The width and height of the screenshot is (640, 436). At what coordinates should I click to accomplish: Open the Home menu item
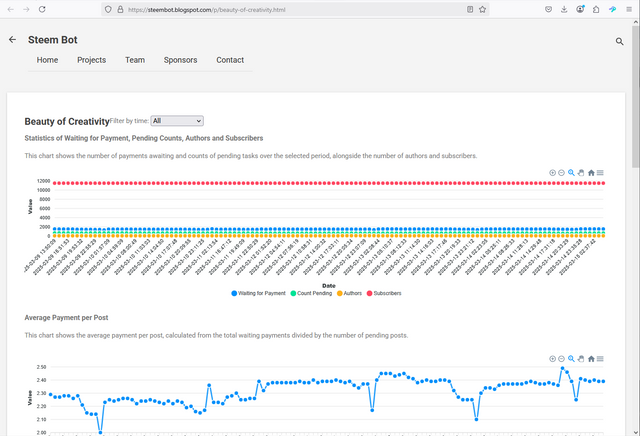click(47, 60)
